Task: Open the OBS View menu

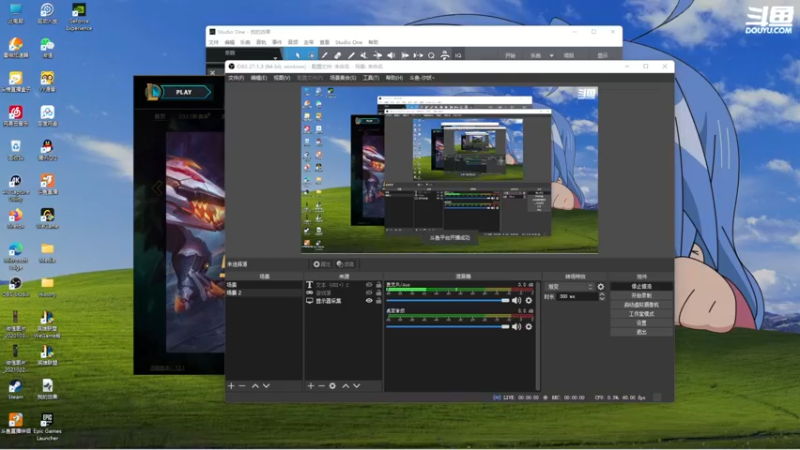Action: (x=282, y=78)
